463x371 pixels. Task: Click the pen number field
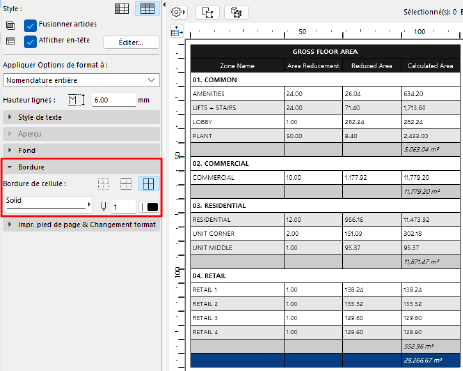(x=123, y=207)
